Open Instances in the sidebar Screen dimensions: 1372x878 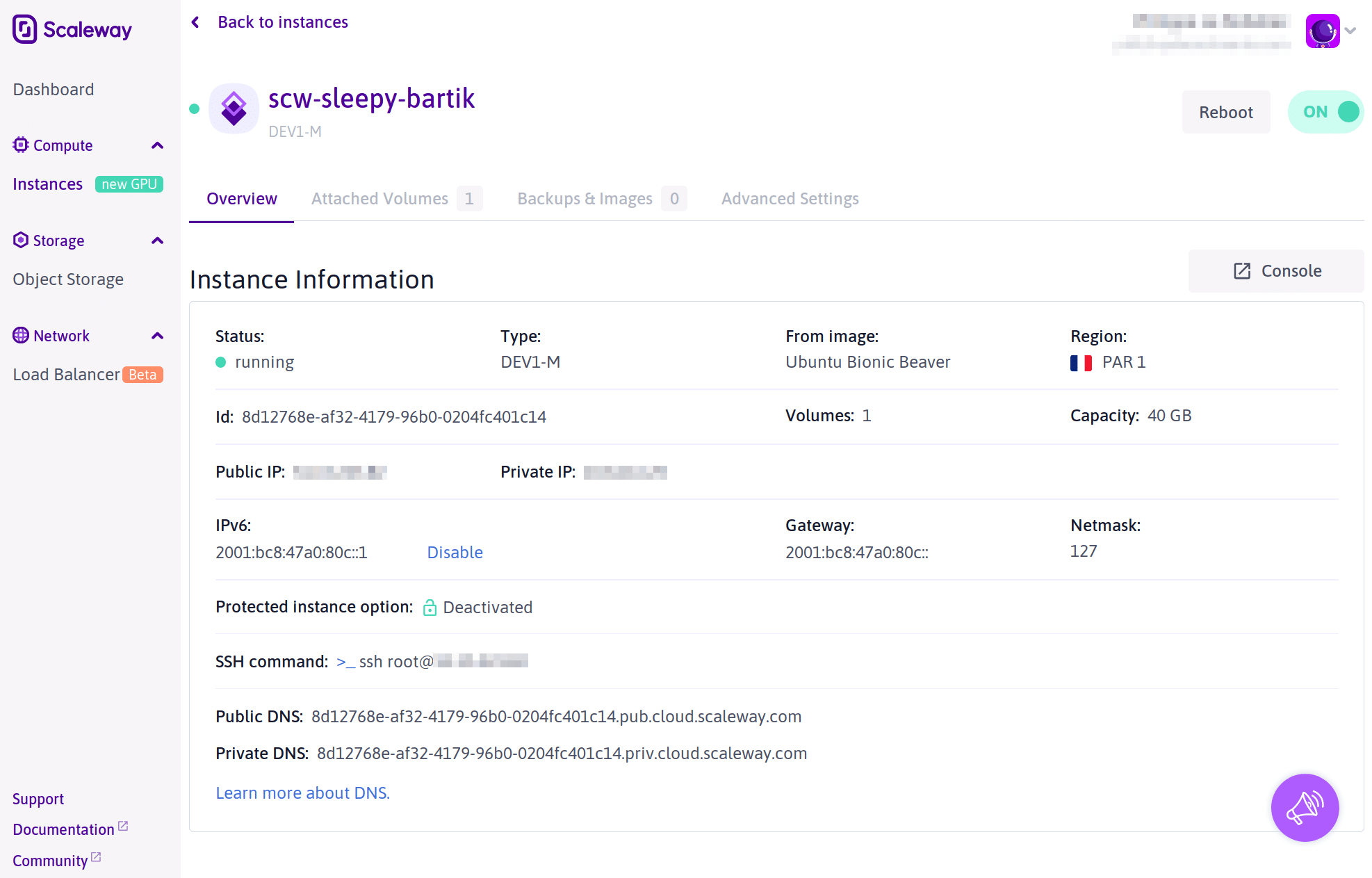[x=47, y=184]
